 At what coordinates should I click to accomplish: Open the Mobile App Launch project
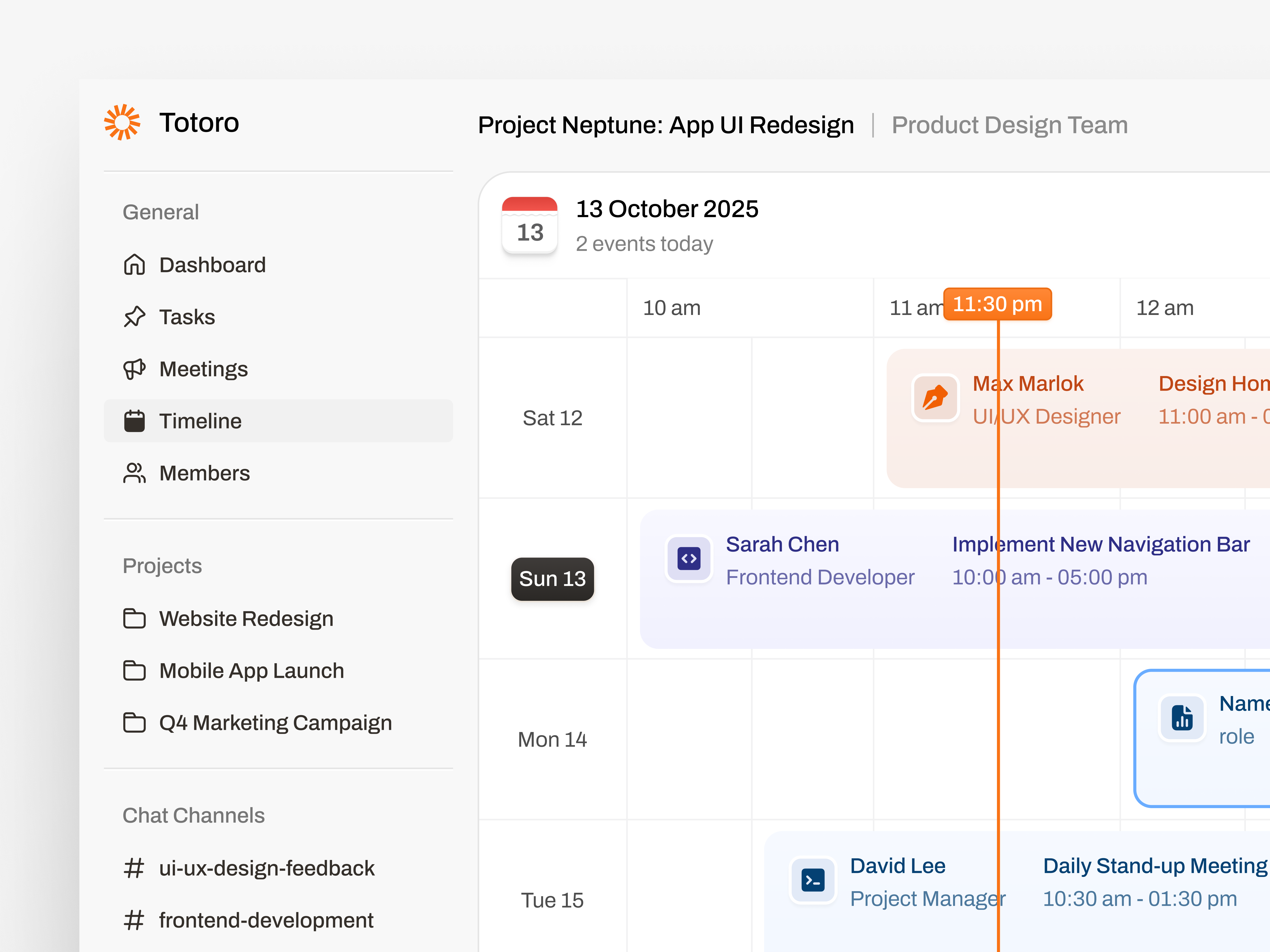tap(278, 670)
